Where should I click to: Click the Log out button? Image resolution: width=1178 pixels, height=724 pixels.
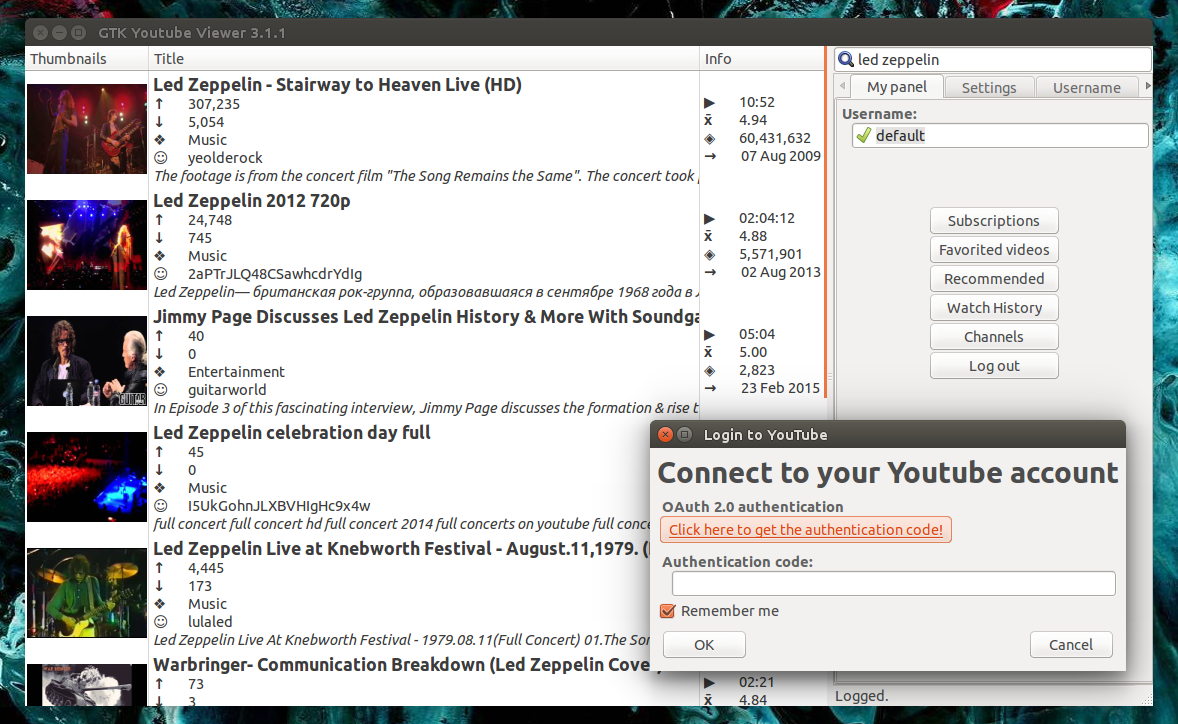pos(994,366)
